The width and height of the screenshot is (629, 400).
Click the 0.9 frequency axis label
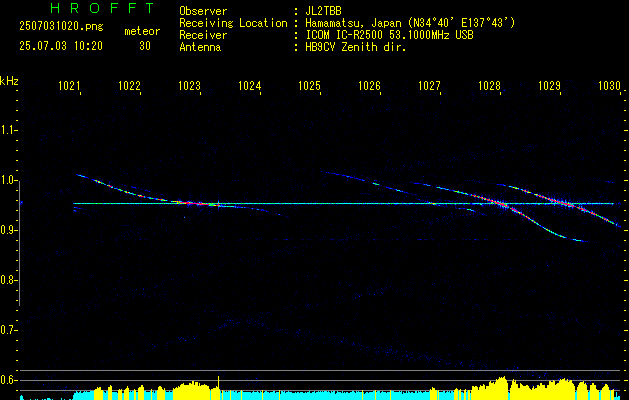point(8,230)
